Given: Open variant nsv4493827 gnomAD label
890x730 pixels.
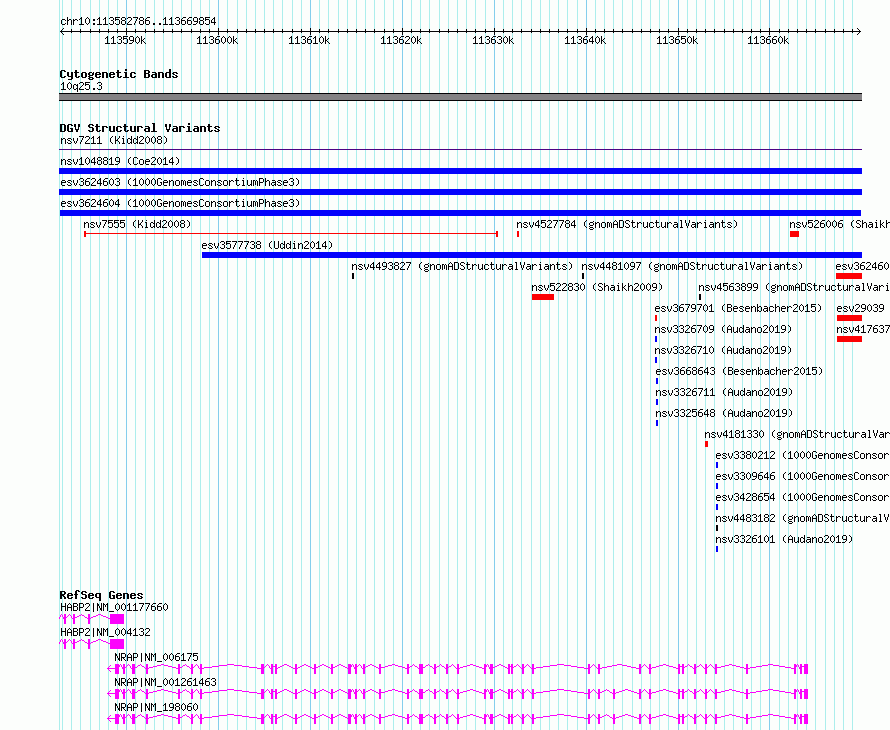Looking at the screenshot, I should [x=462, y=266].
